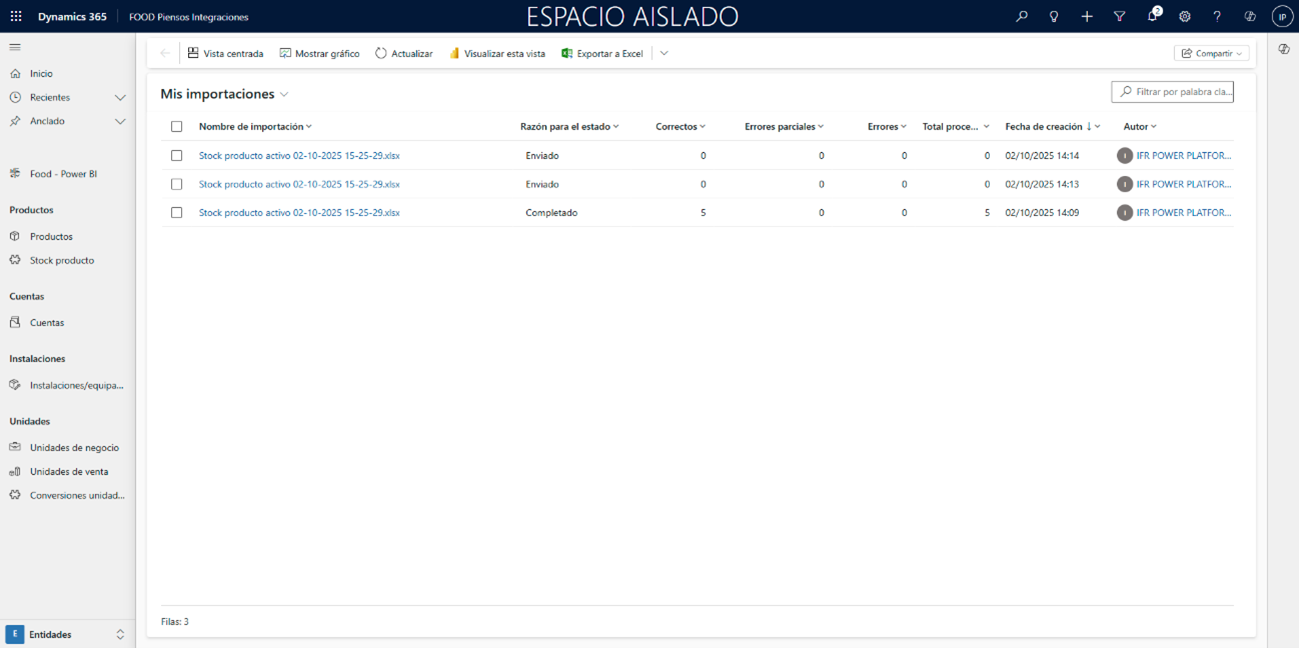
Task: Sort by Fecha de creación column header
Action: tap(1044, 127)
